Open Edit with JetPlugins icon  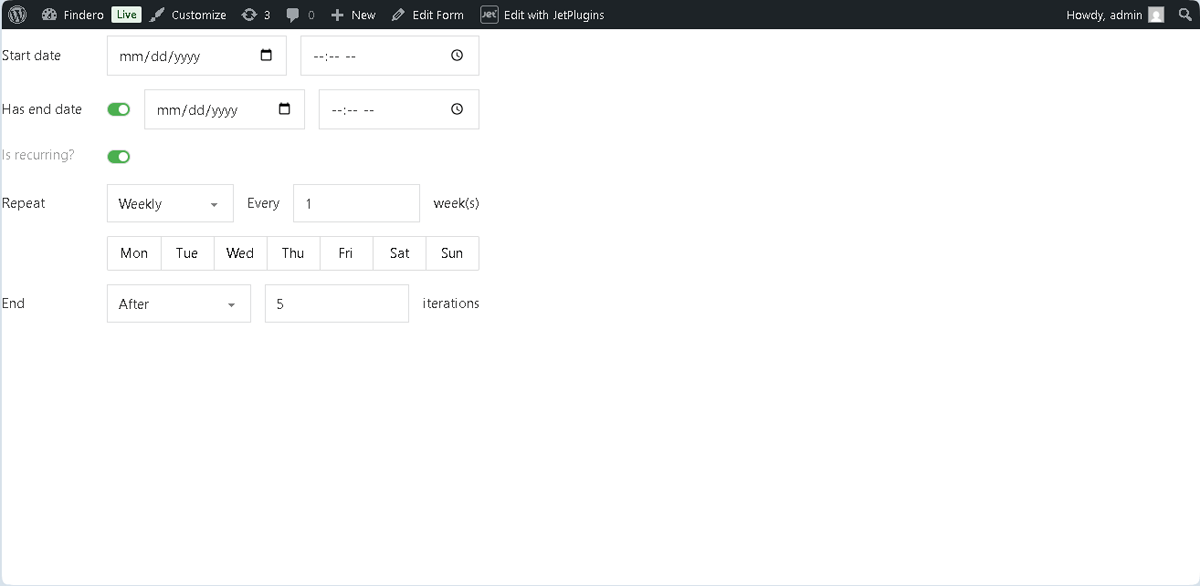tap(489, 14)
